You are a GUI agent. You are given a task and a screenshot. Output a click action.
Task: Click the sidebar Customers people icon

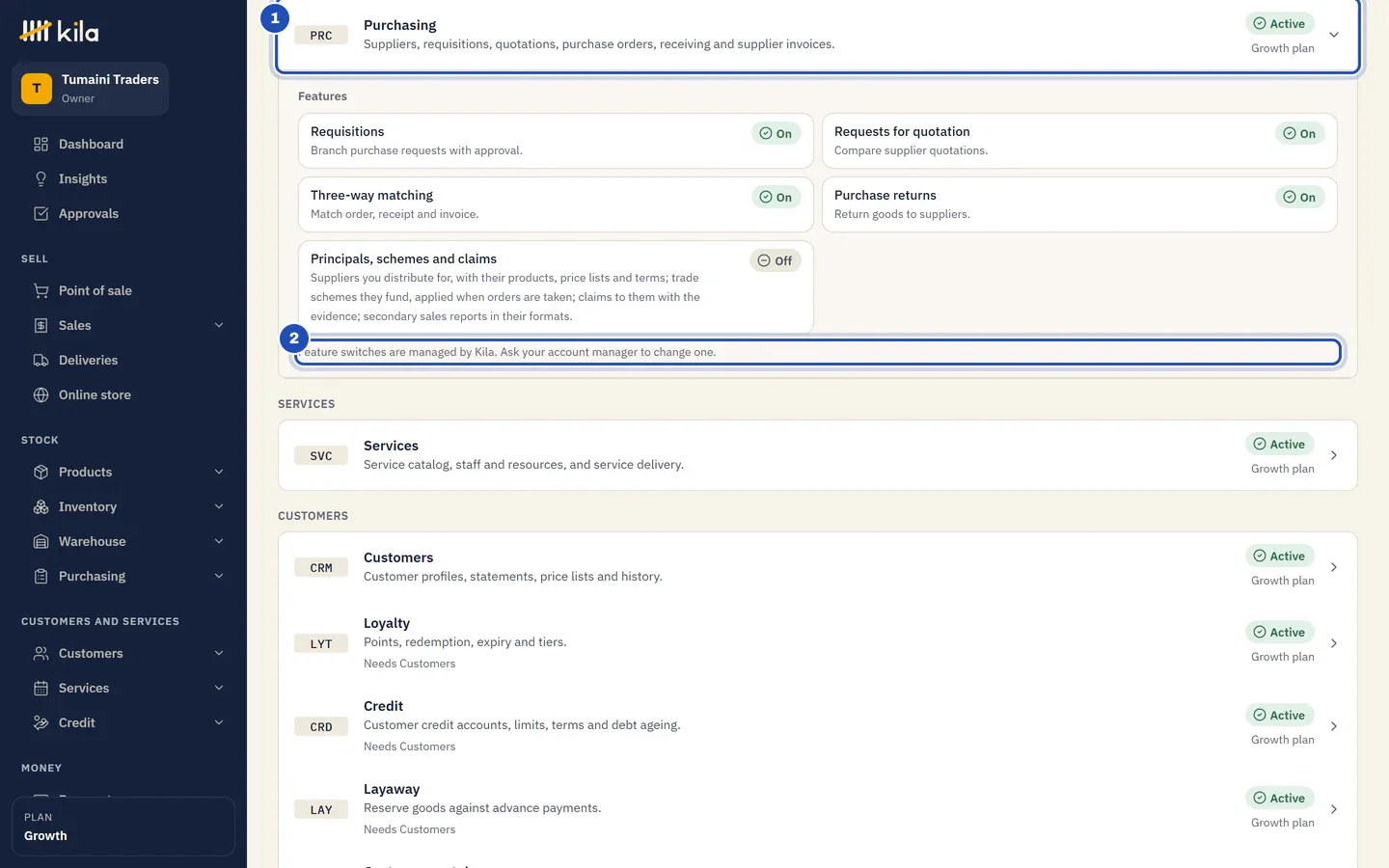pyautogui.click(x=41, y=654)
